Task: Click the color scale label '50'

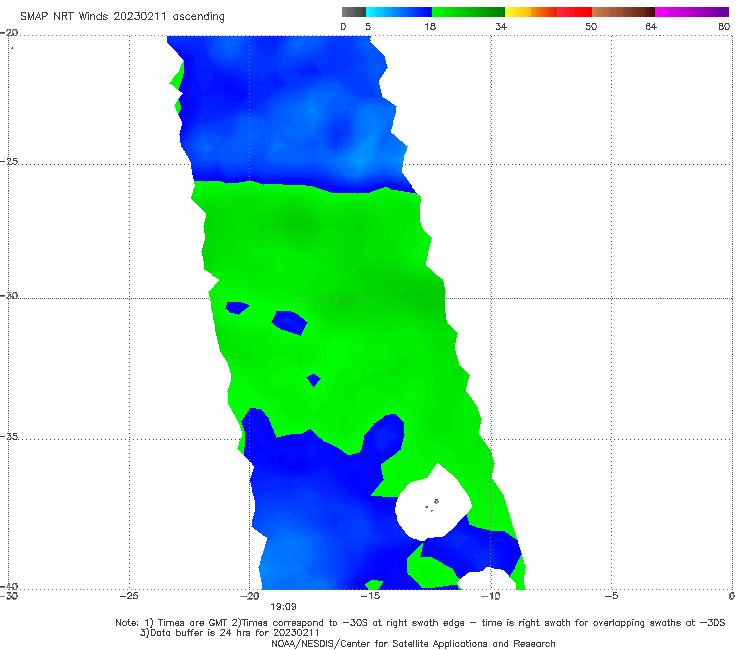Action: pos(591,27)
